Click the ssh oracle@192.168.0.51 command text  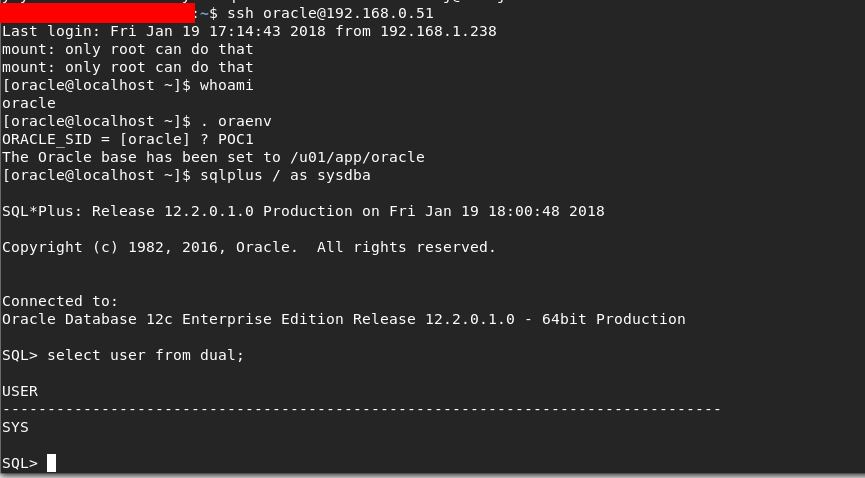[x=330, y=13]
